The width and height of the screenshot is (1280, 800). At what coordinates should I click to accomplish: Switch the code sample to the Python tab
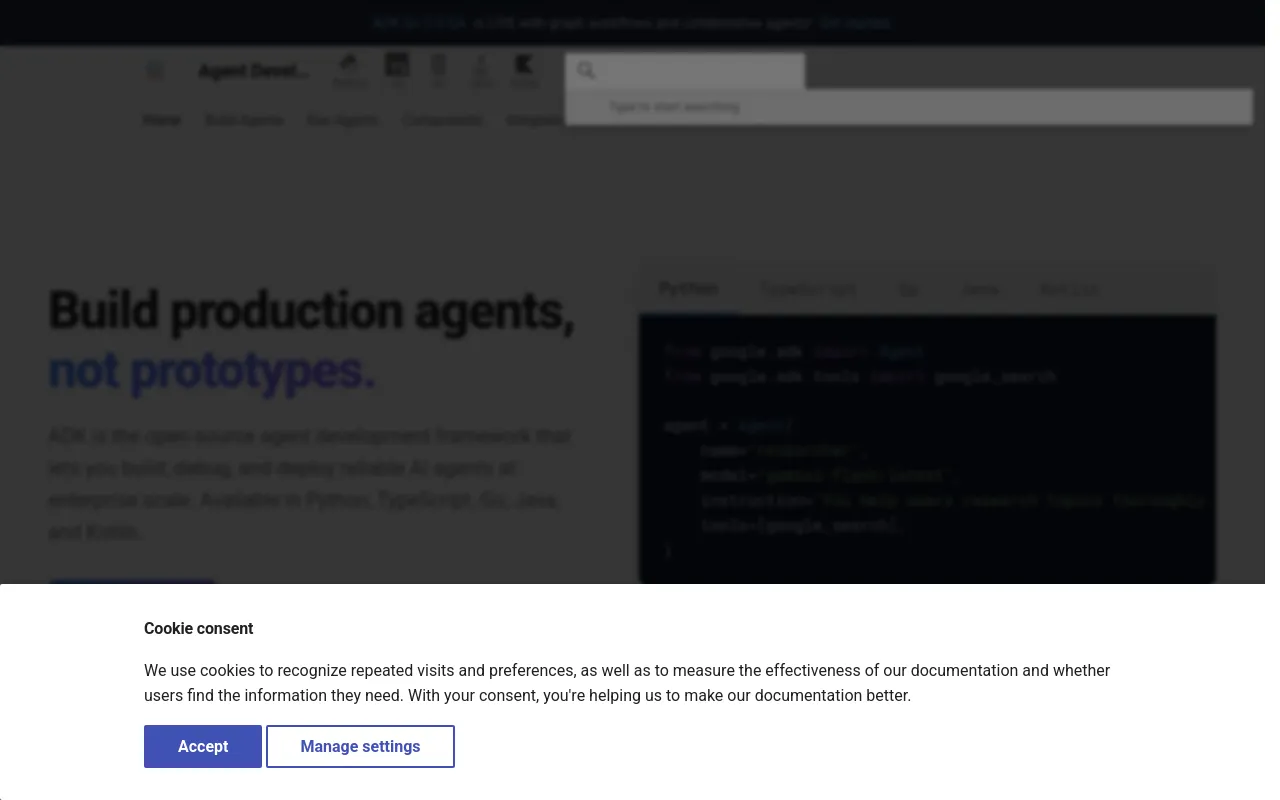[688, 289]
